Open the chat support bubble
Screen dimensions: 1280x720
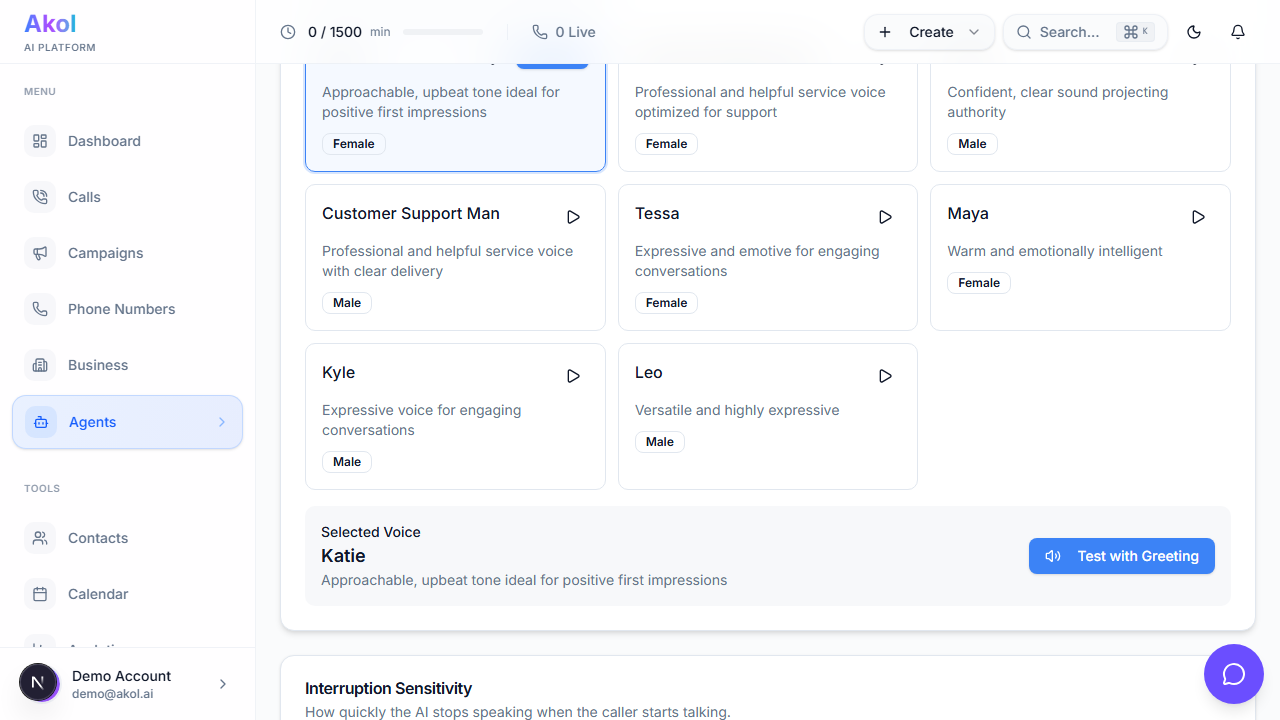coord(1233,674)
